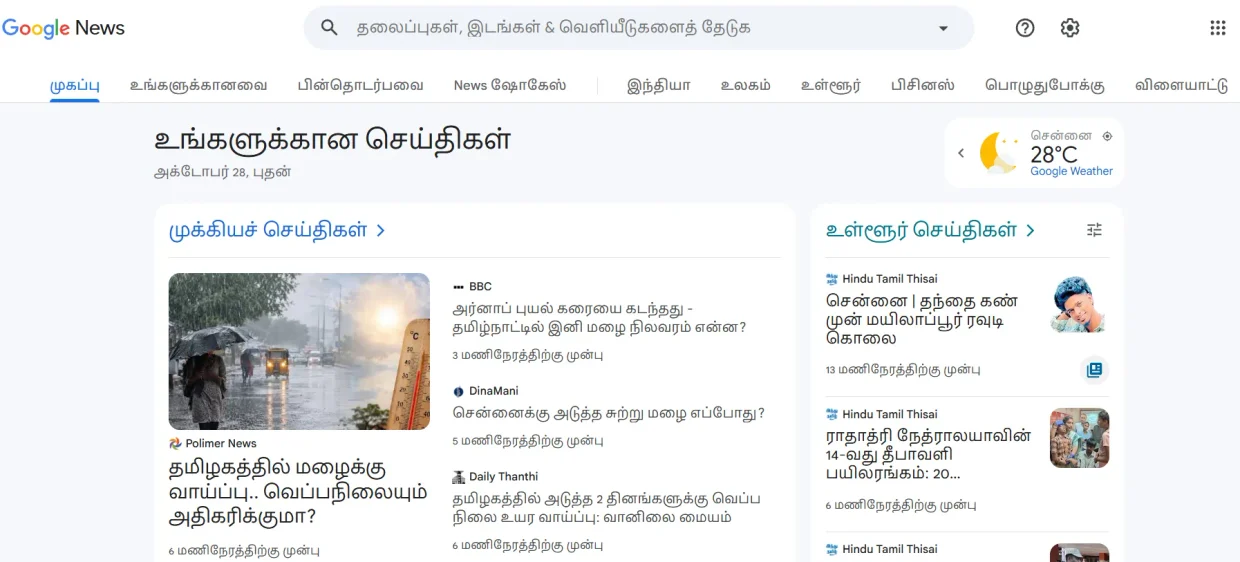Click the magnifier search icon

click(329, 28)
